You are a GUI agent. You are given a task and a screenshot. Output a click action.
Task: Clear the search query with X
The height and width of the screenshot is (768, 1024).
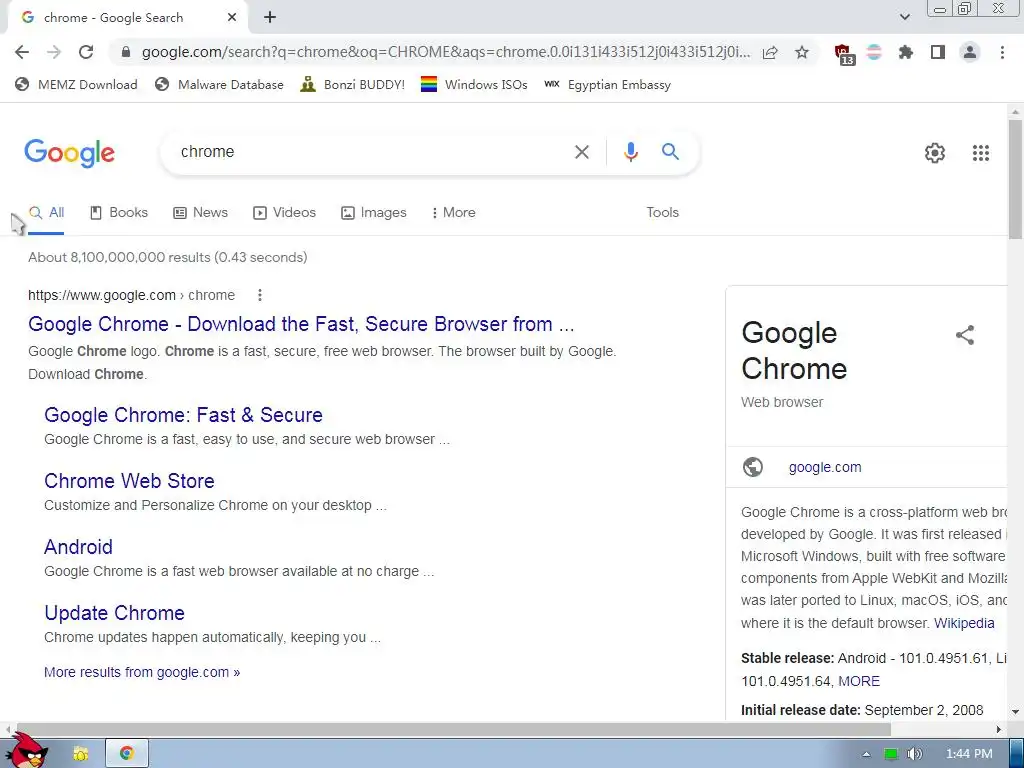[581, 152]
